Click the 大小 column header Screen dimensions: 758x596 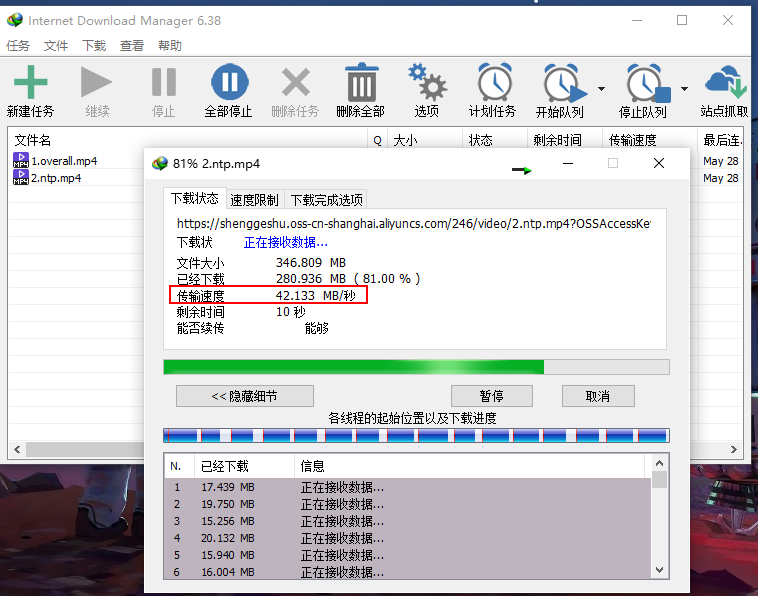tap(425, 140)
